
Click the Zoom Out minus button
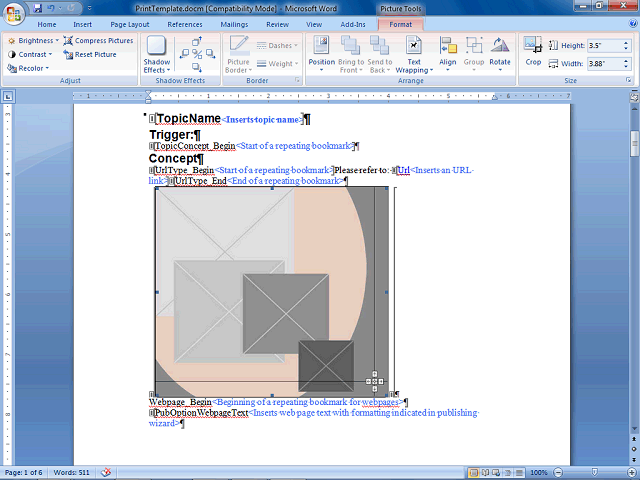pos(558,472)
